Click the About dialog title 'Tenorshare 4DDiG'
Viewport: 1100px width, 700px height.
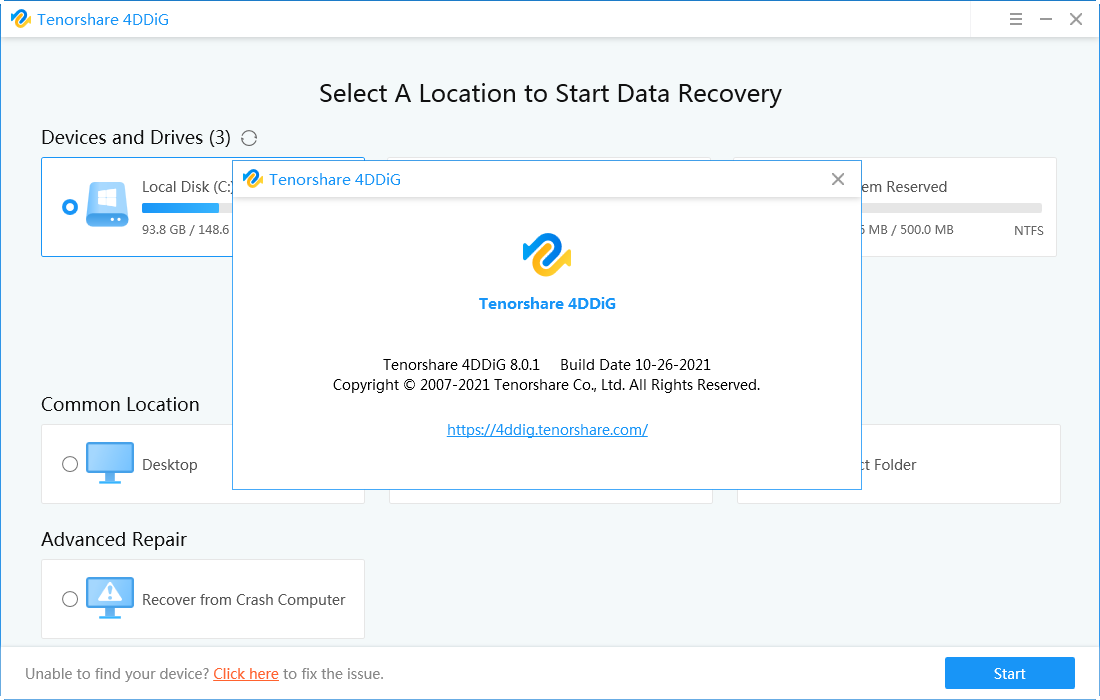click(x=335, y=180)
